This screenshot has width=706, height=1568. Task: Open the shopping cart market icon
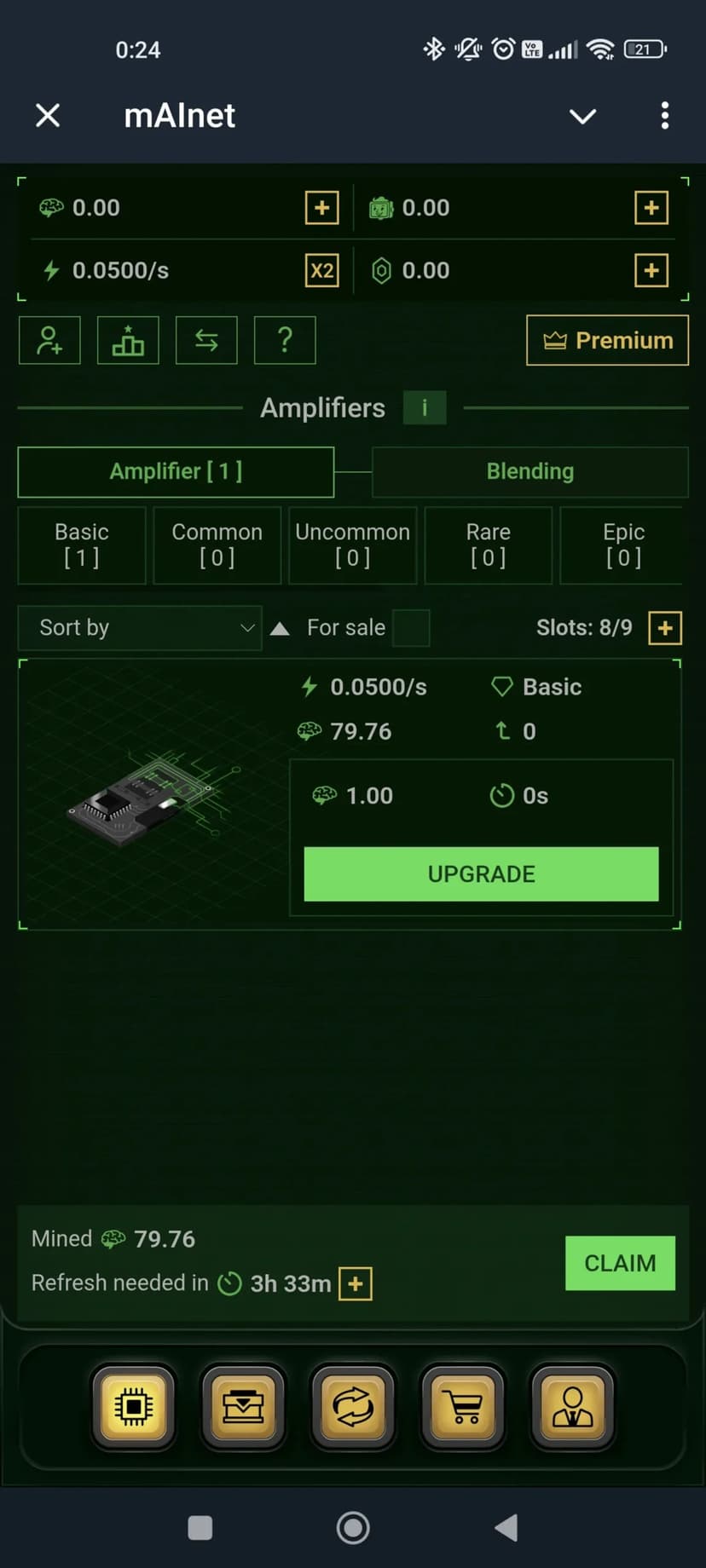coord(463,1407)
